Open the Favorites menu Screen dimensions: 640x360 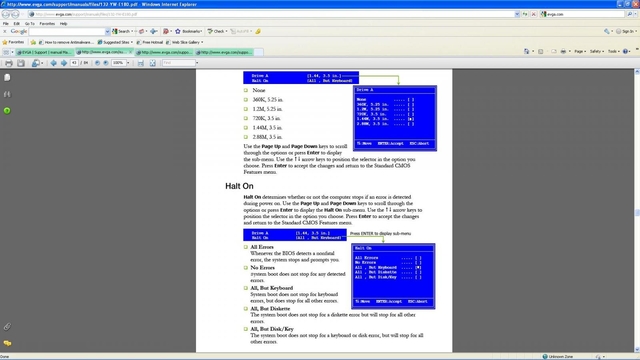click(x=47, y=24)
